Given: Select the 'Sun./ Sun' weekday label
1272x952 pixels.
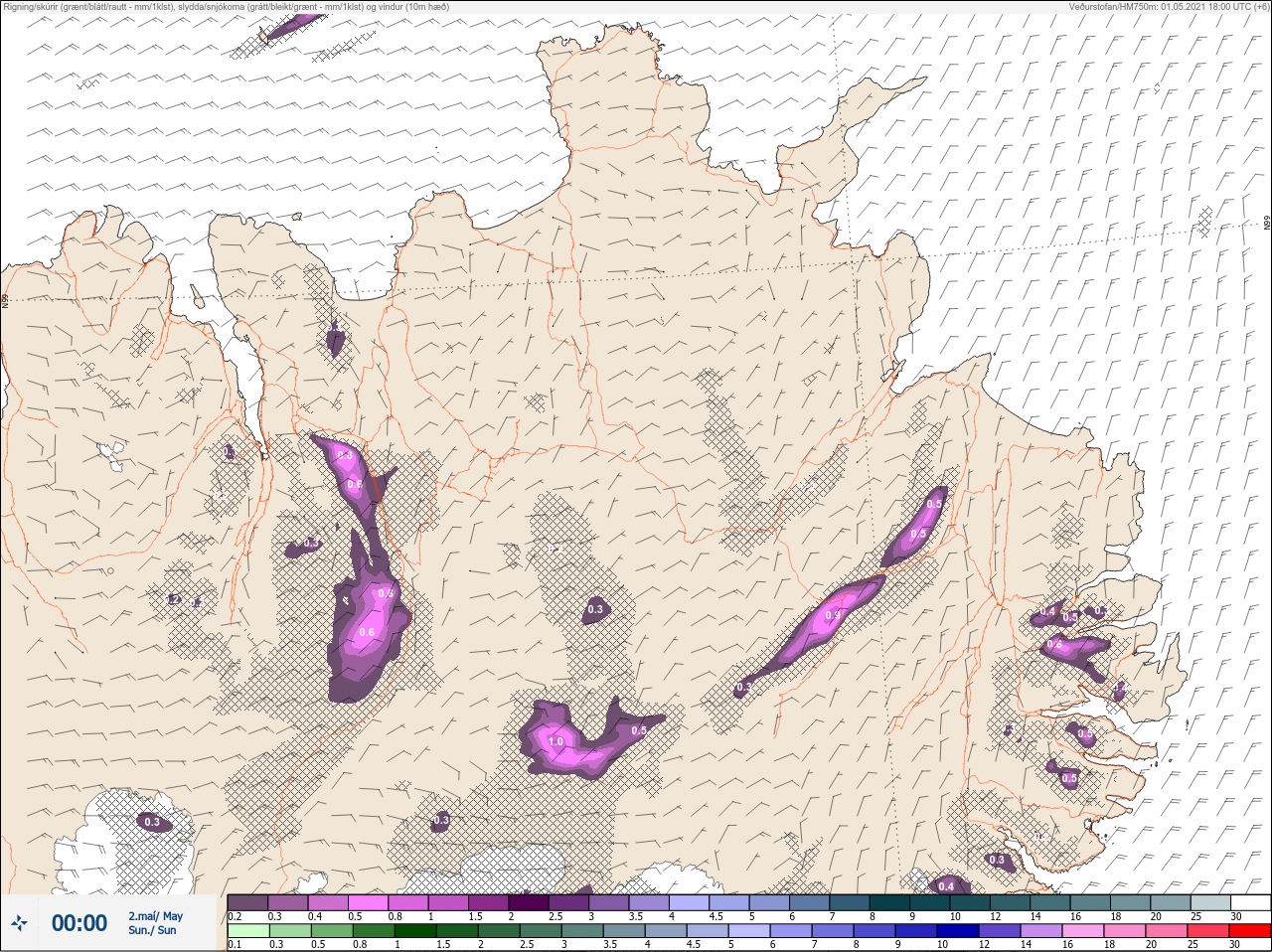Looking at the screenshot, I should click(152, 930).
